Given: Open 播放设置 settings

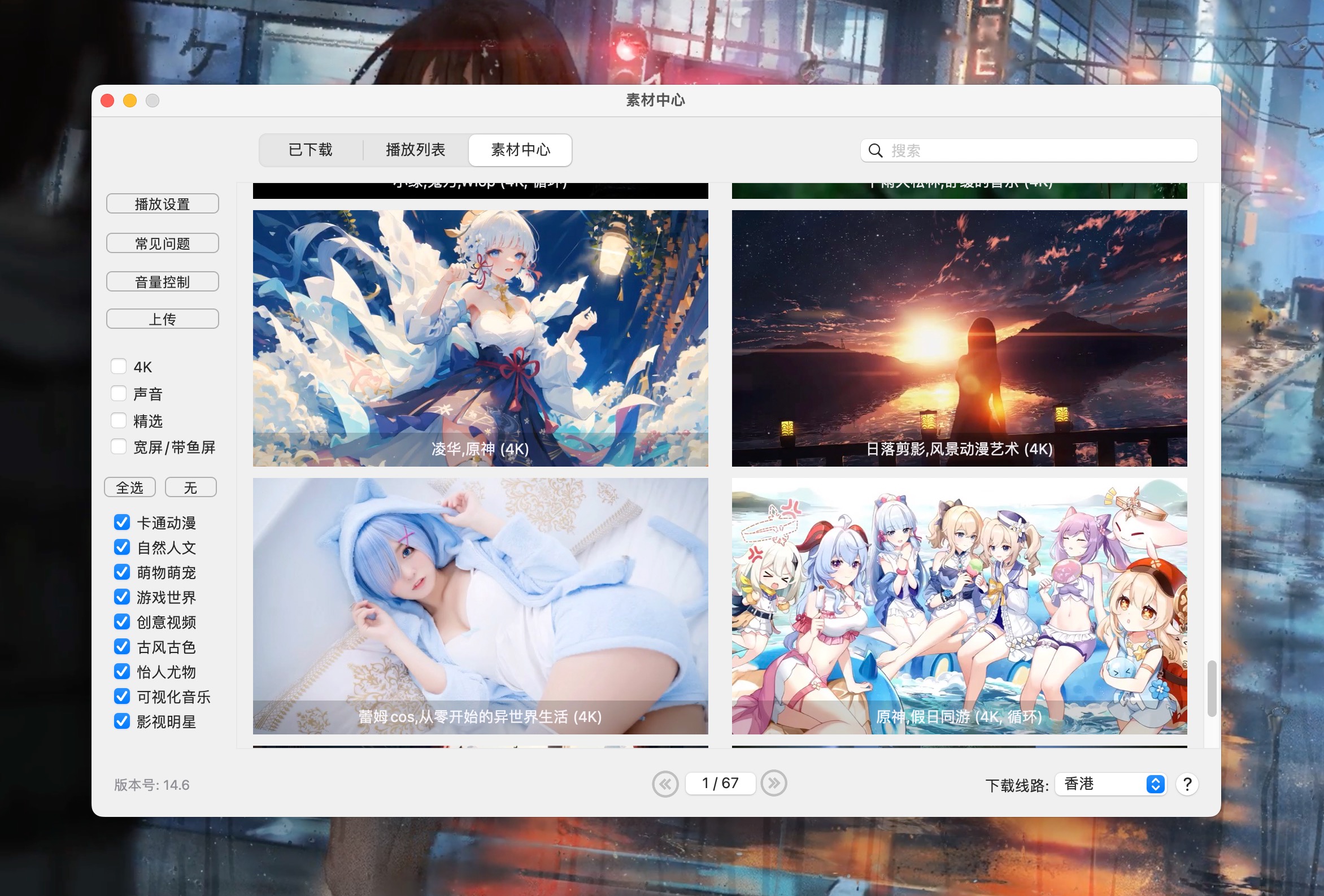Looking at the screenshot, I should (162, 204).
